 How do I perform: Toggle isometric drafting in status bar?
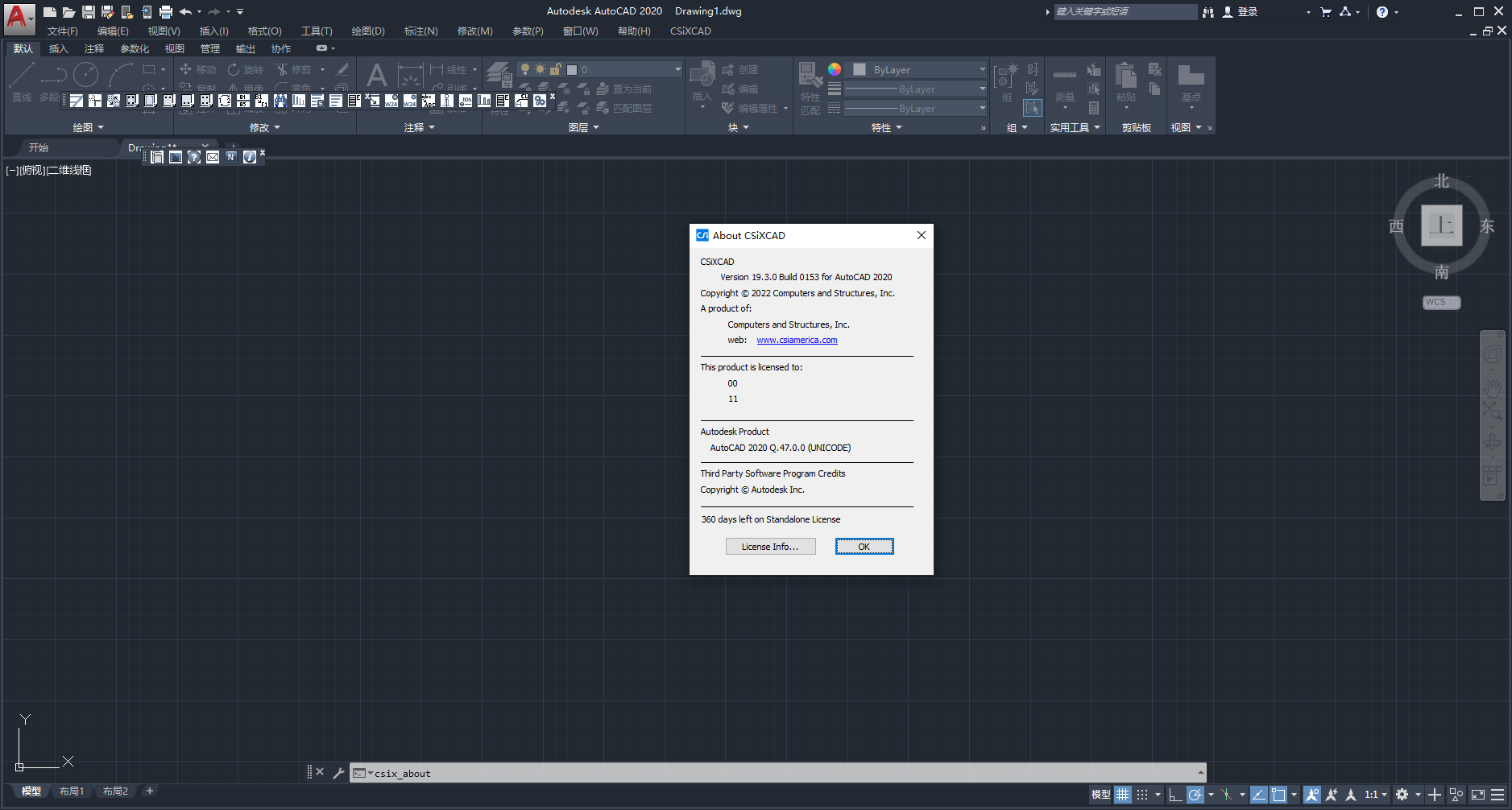1226,795
